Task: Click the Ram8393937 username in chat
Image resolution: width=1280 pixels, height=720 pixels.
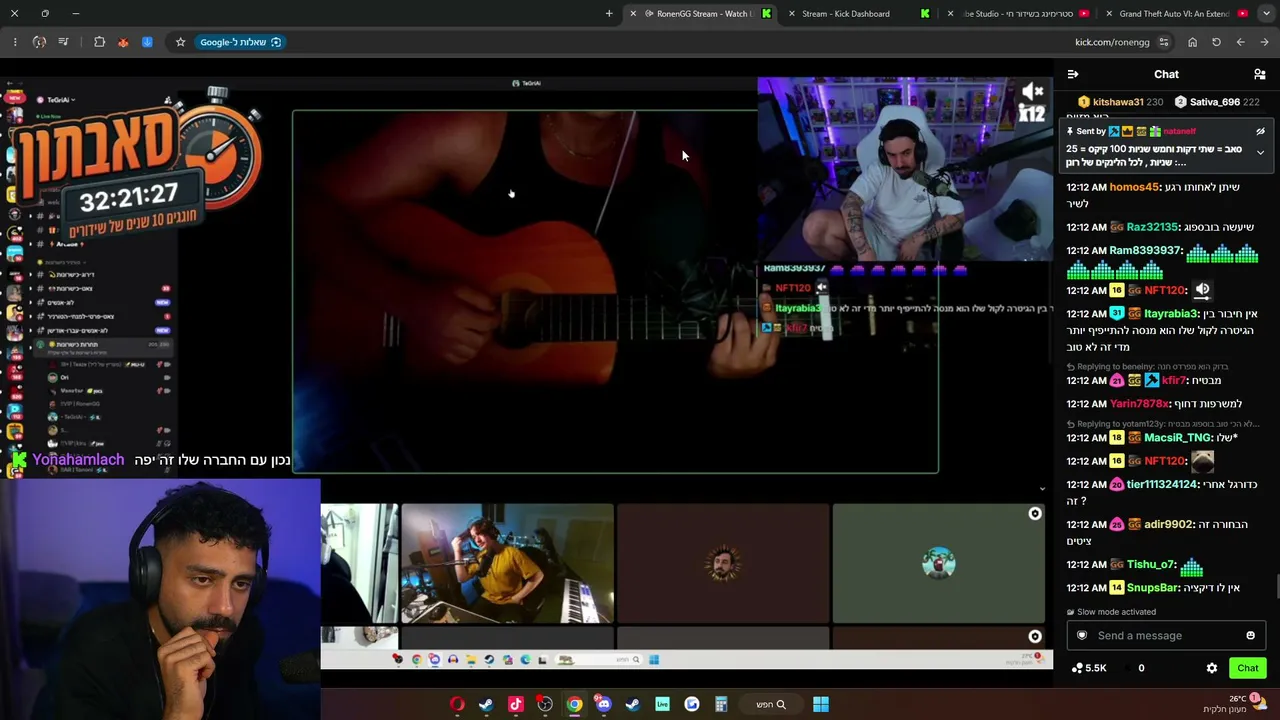Action: (1146, 250)
